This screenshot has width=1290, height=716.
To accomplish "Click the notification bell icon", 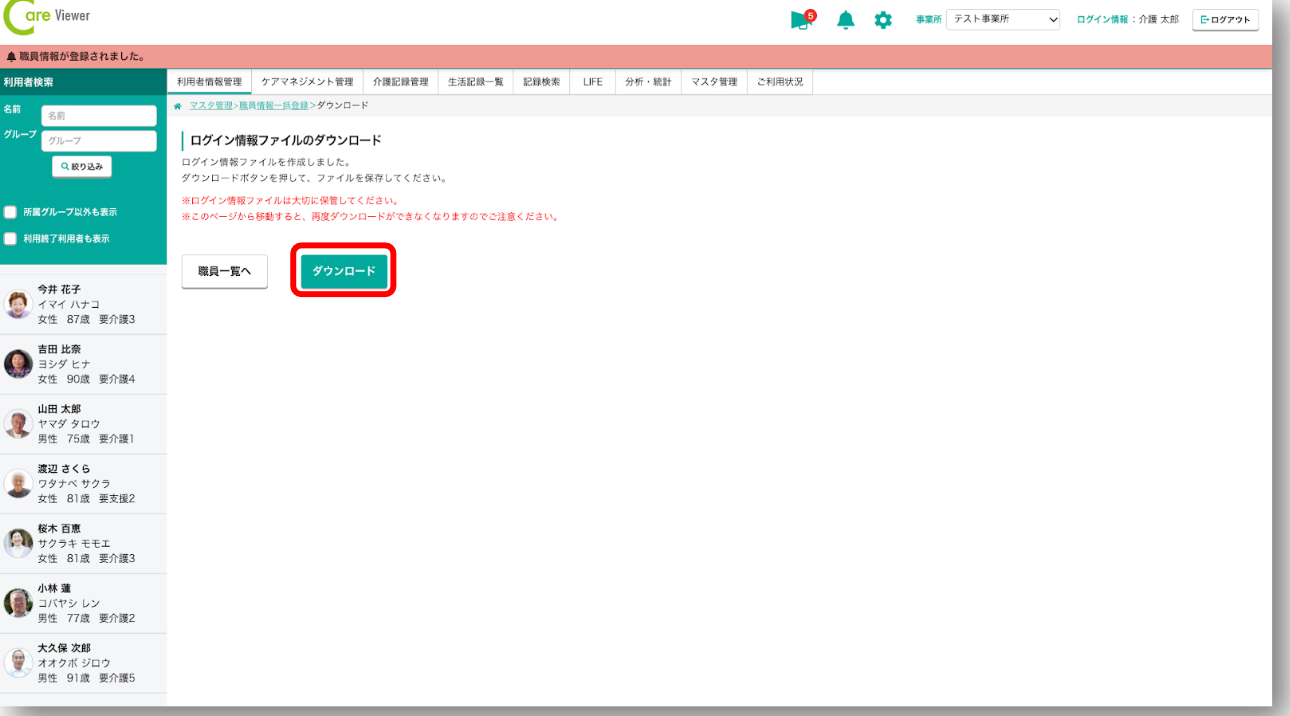I will click(846, 20).
